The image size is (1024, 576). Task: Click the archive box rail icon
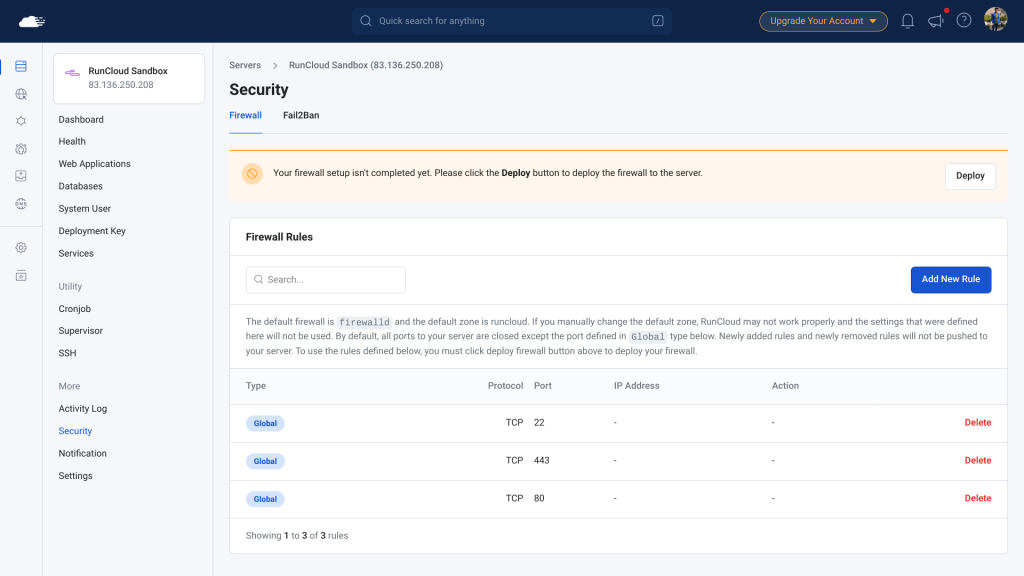pos(21,276)
